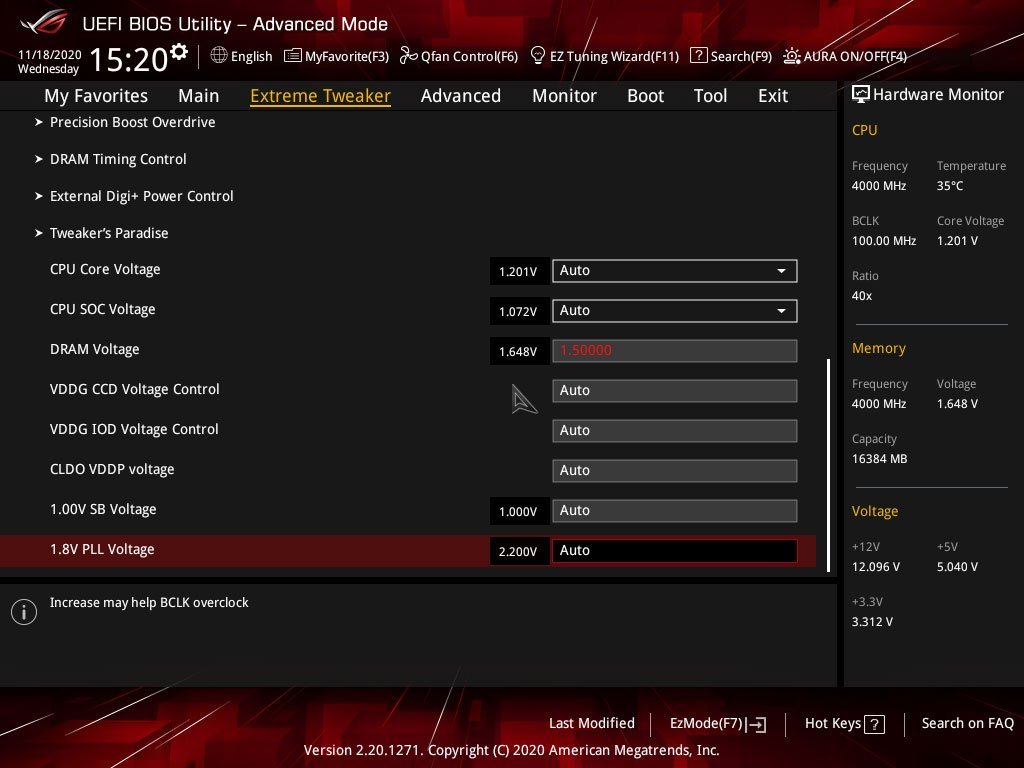The width and height of the screenshot is (1024, 768).
Task: Click the 1.648V DRAM voltage readout
Action: (x=519, y=351)
